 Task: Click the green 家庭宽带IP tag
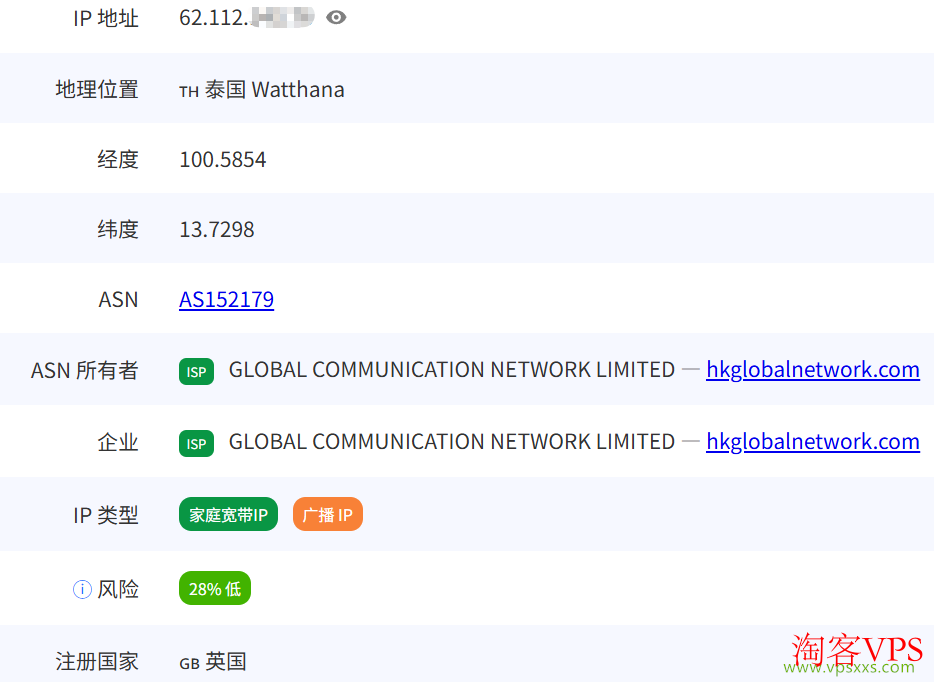click(x=228, y=515)
